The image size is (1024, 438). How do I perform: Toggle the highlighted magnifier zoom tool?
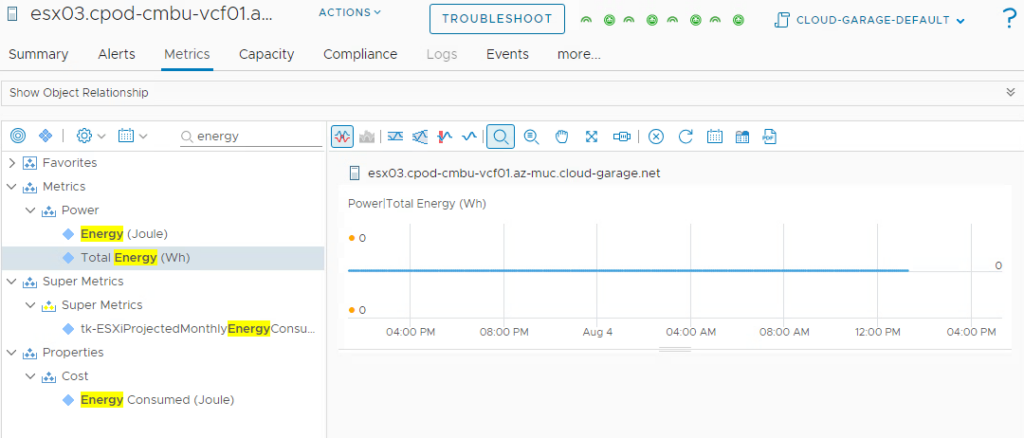(x=500, y=136)
